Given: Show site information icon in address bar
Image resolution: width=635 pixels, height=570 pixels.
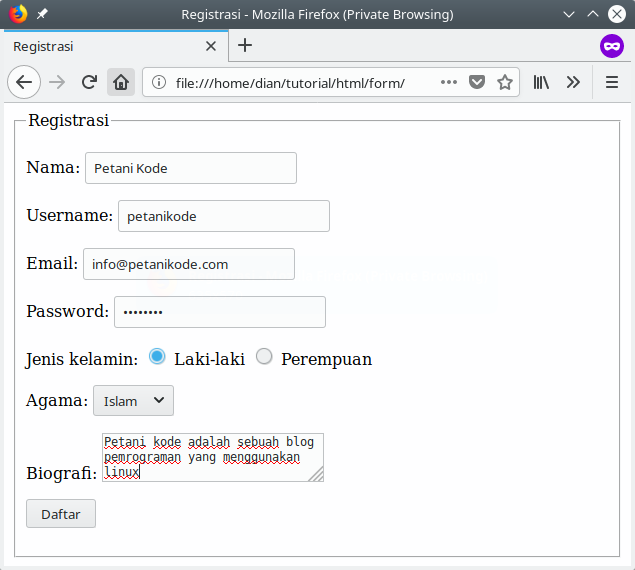Looking at the screenshot, I should (159, 82).
